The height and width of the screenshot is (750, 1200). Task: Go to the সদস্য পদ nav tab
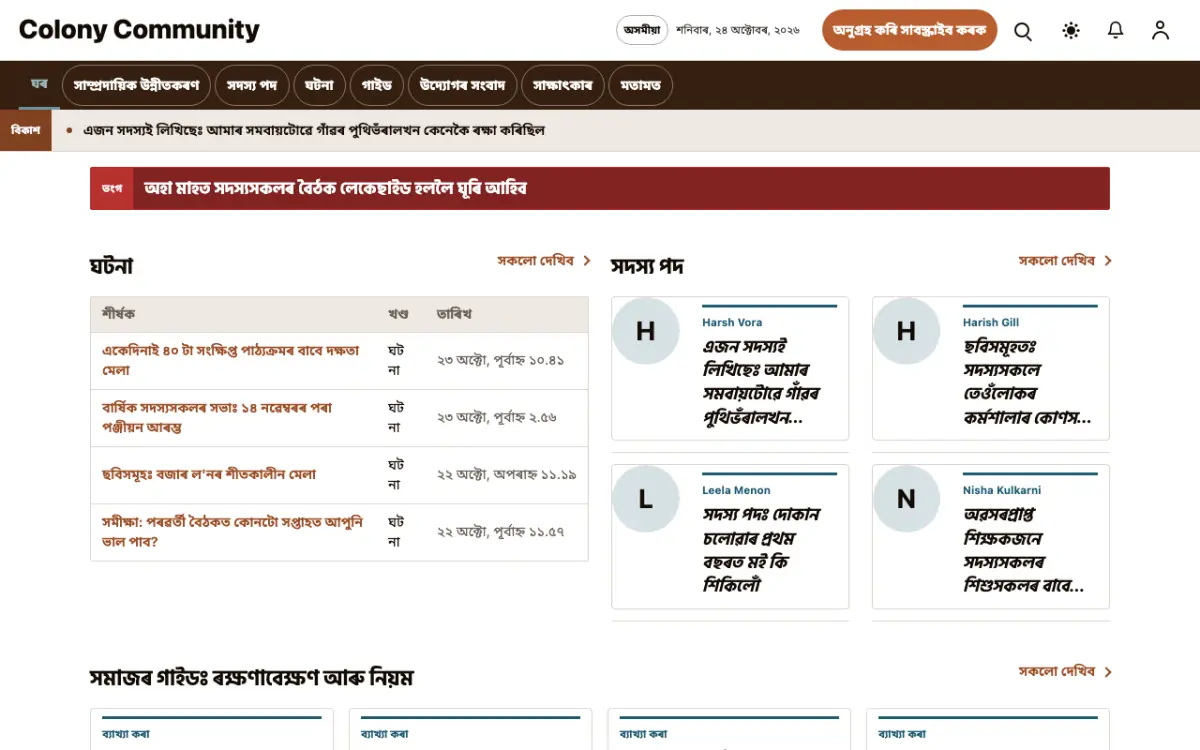[251, 86]
